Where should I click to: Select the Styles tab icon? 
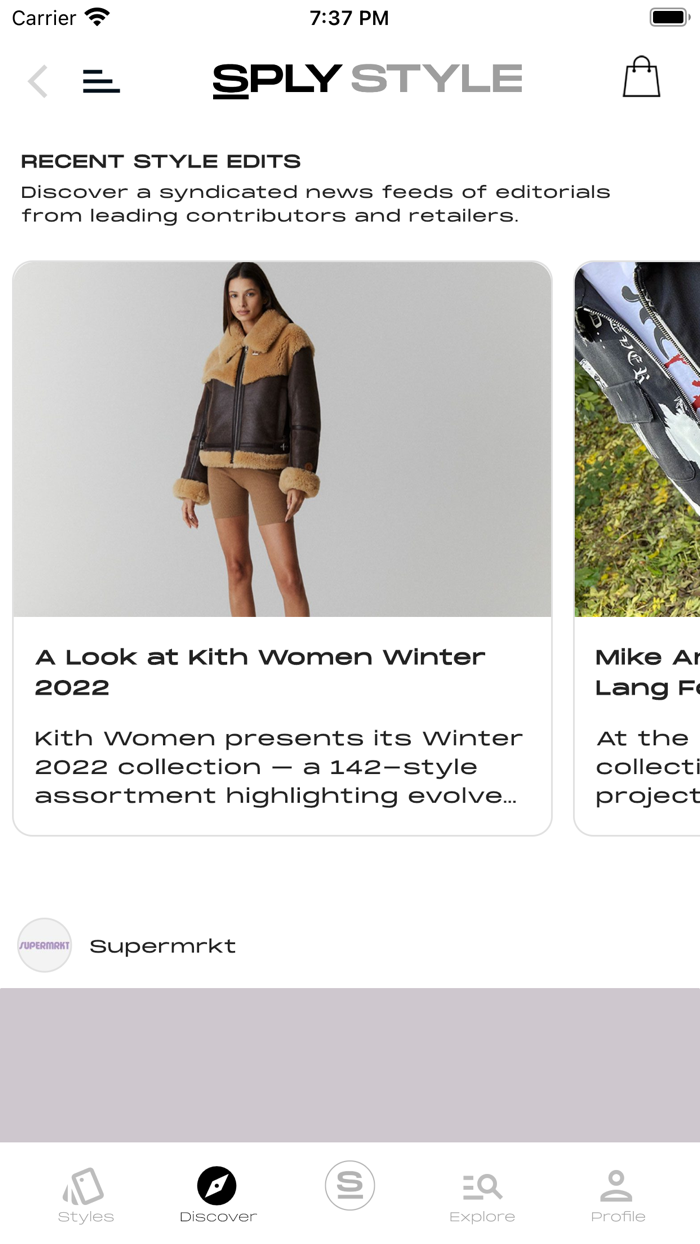coord(84,1187)
